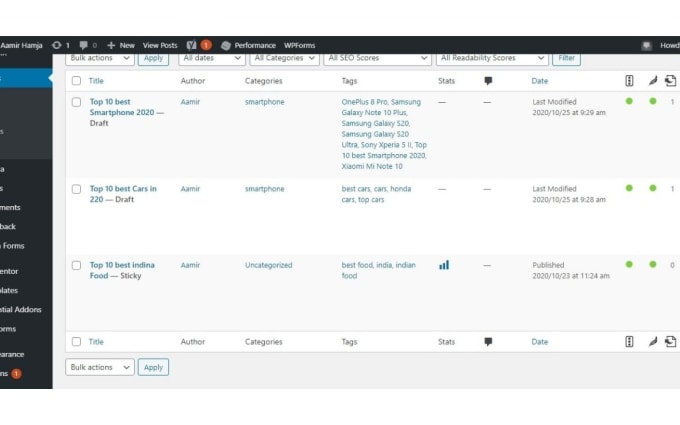Screen dimensions: 680x425
Task: Open comments bubble in admin bar
Action: (84, 45)
